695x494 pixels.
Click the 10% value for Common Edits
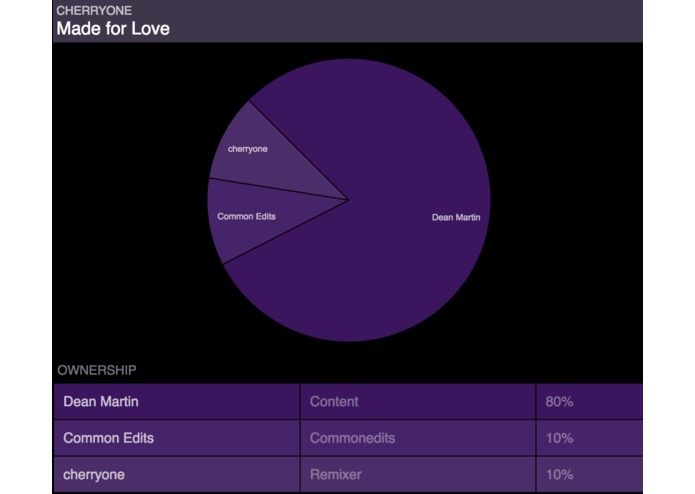[559, 438]
